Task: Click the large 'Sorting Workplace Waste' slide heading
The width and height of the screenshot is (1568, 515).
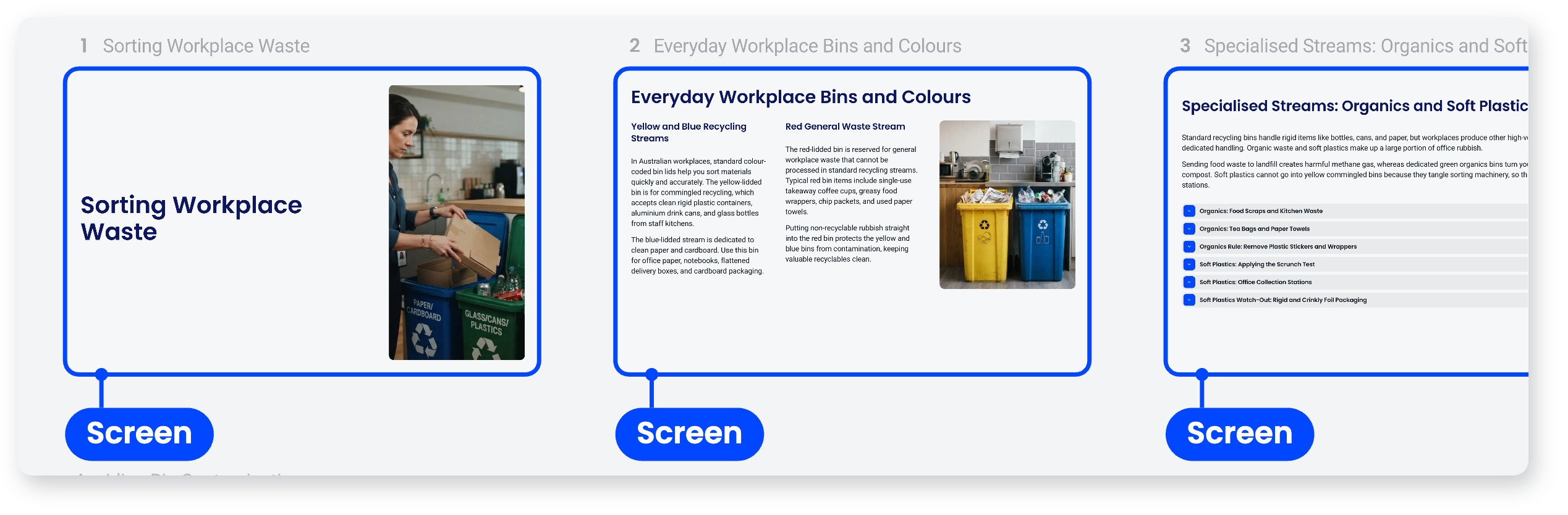Action: tap(192, 218)
